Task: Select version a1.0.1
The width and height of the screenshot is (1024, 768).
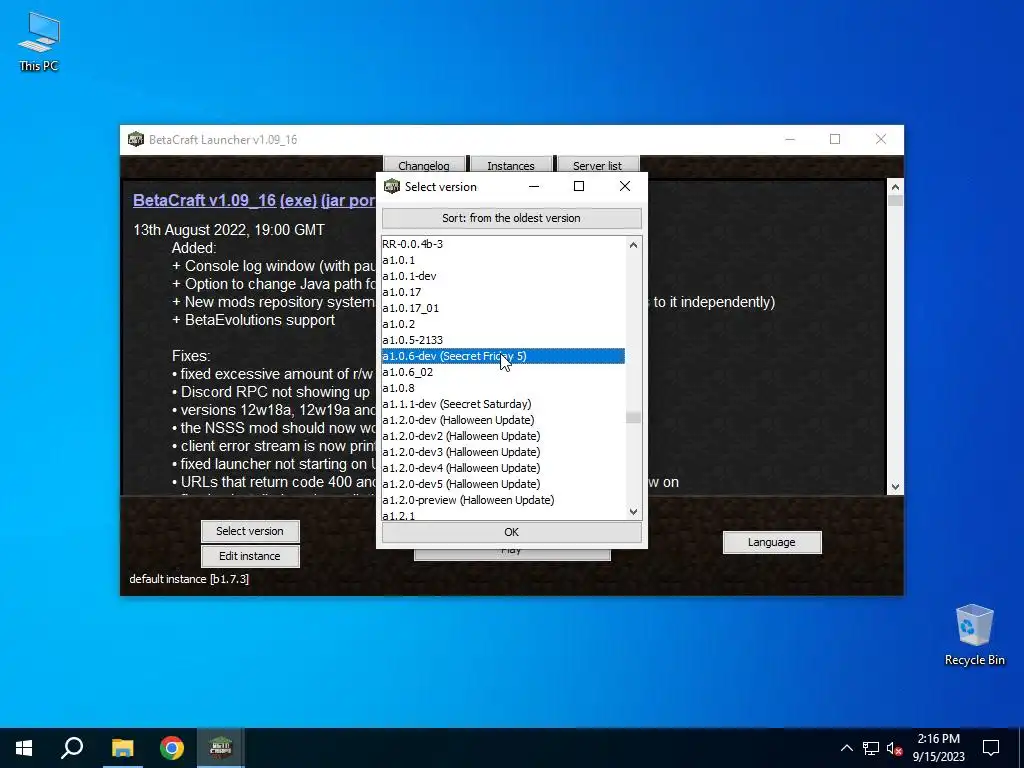Action: tap(503, 260)
